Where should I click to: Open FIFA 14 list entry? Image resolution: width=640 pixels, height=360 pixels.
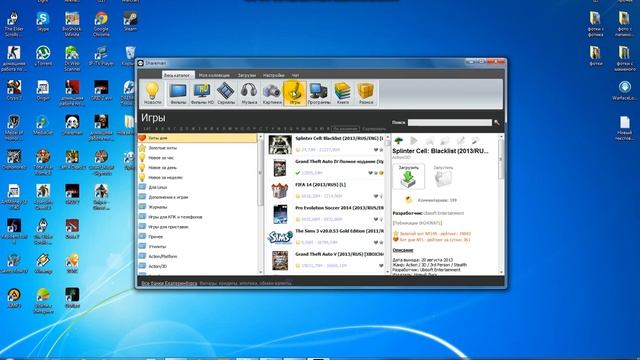click(x=325, y=191)
